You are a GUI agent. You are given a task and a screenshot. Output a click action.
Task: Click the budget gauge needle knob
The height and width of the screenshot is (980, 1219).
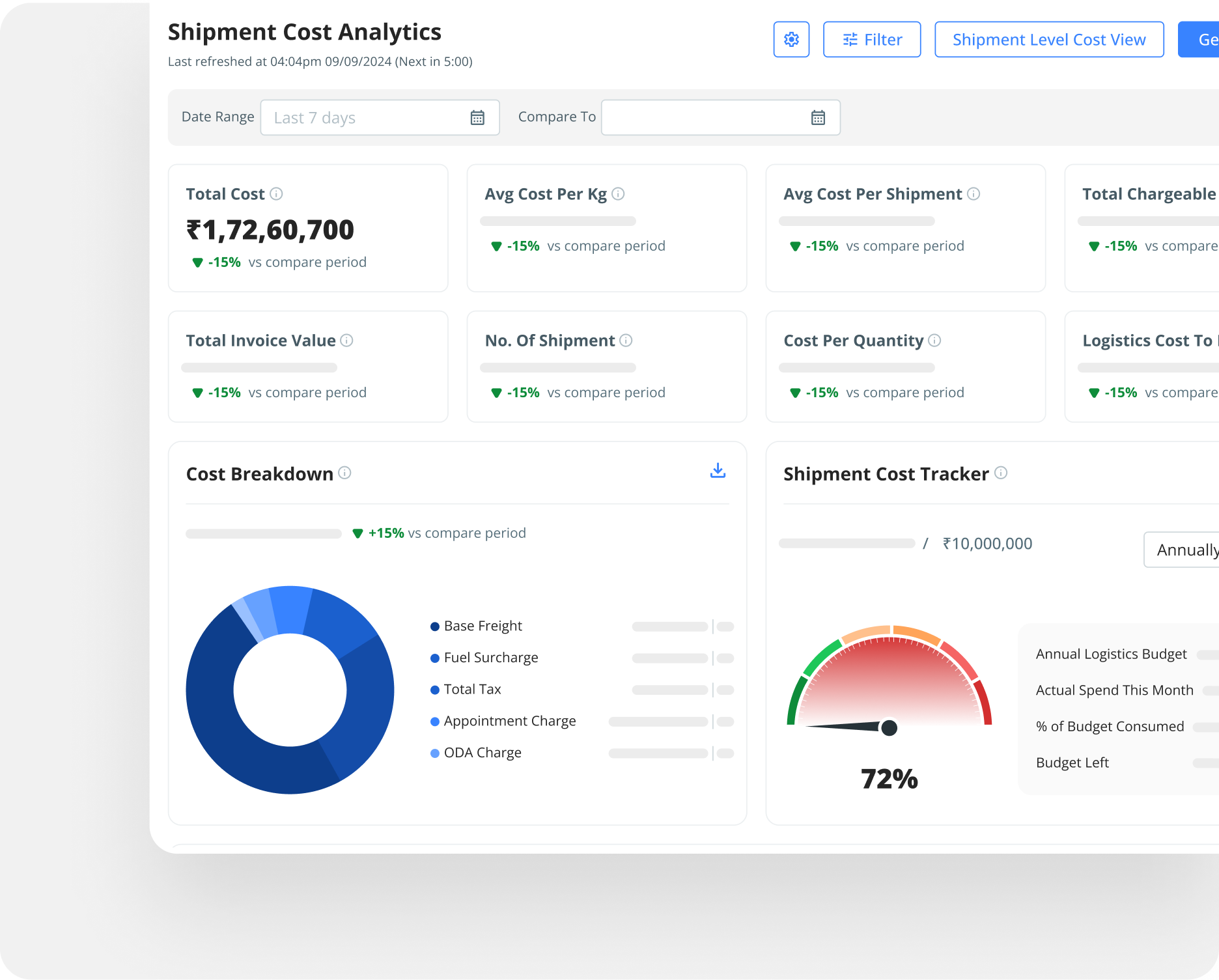point(889,727)
